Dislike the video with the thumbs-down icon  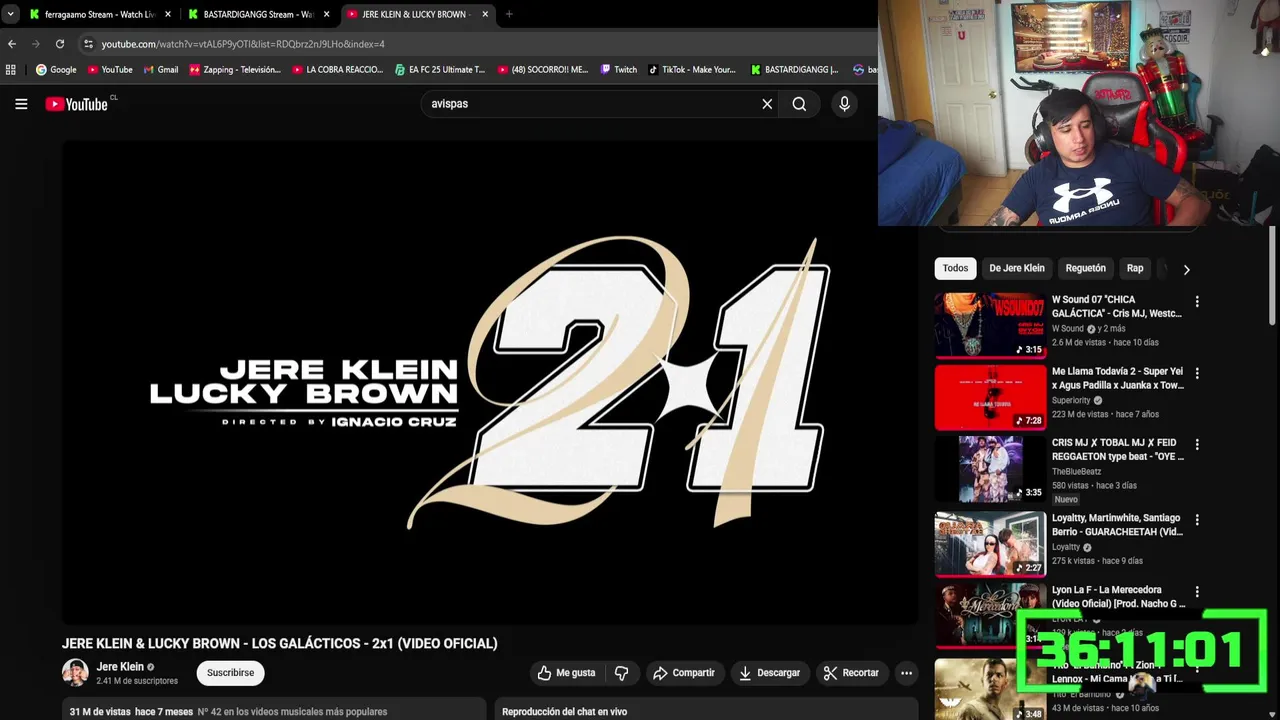[621, 673]
